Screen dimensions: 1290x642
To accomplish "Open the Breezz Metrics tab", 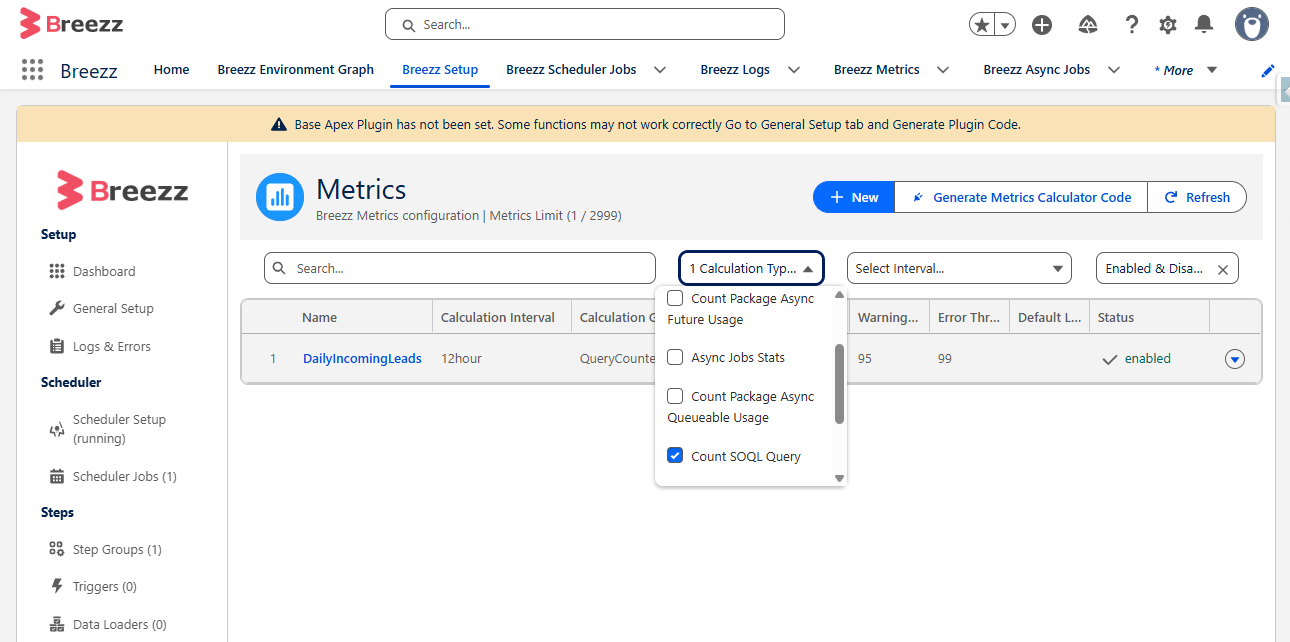I will click(x=877, y=70).
